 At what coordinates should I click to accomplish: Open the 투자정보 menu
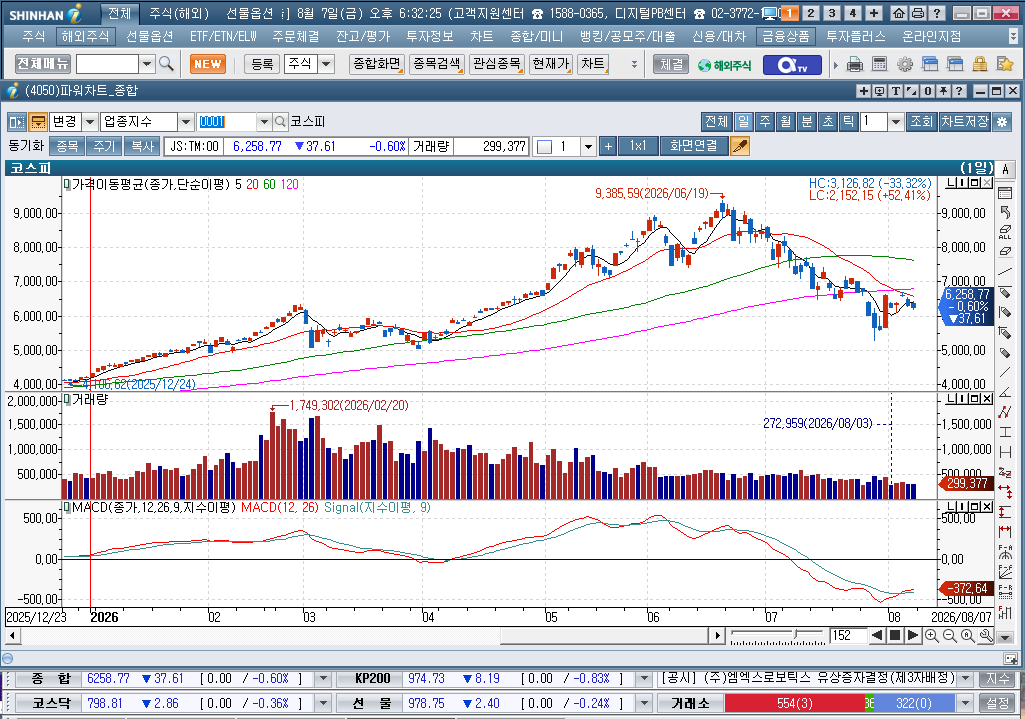click(429, 37)
